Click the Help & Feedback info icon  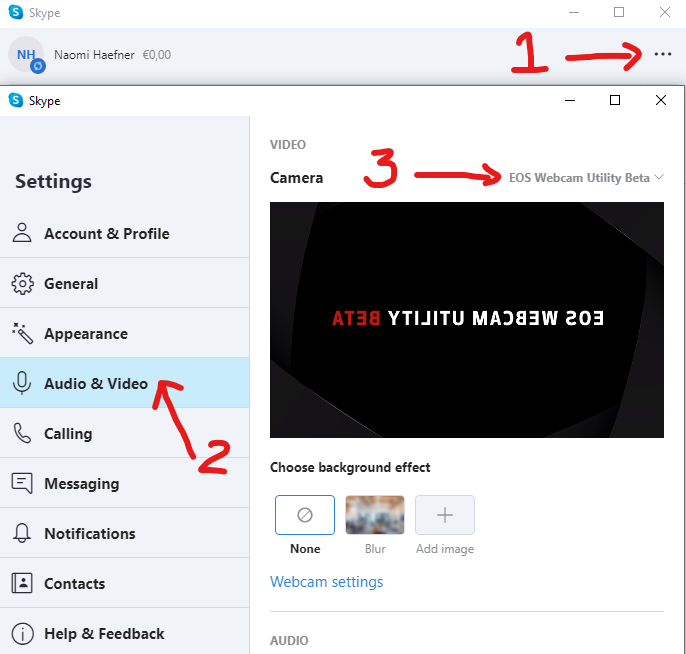coord(22,633)
